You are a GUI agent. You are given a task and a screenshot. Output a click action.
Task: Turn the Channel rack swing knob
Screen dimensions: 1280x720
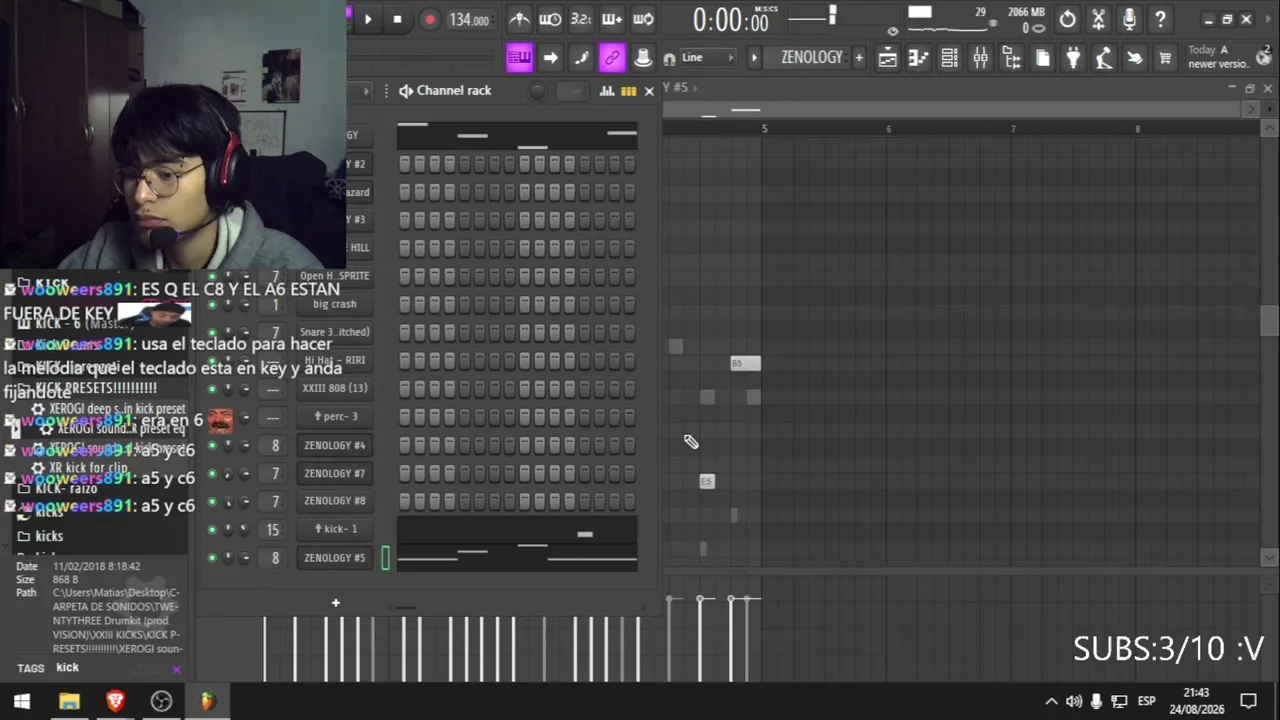538,92
